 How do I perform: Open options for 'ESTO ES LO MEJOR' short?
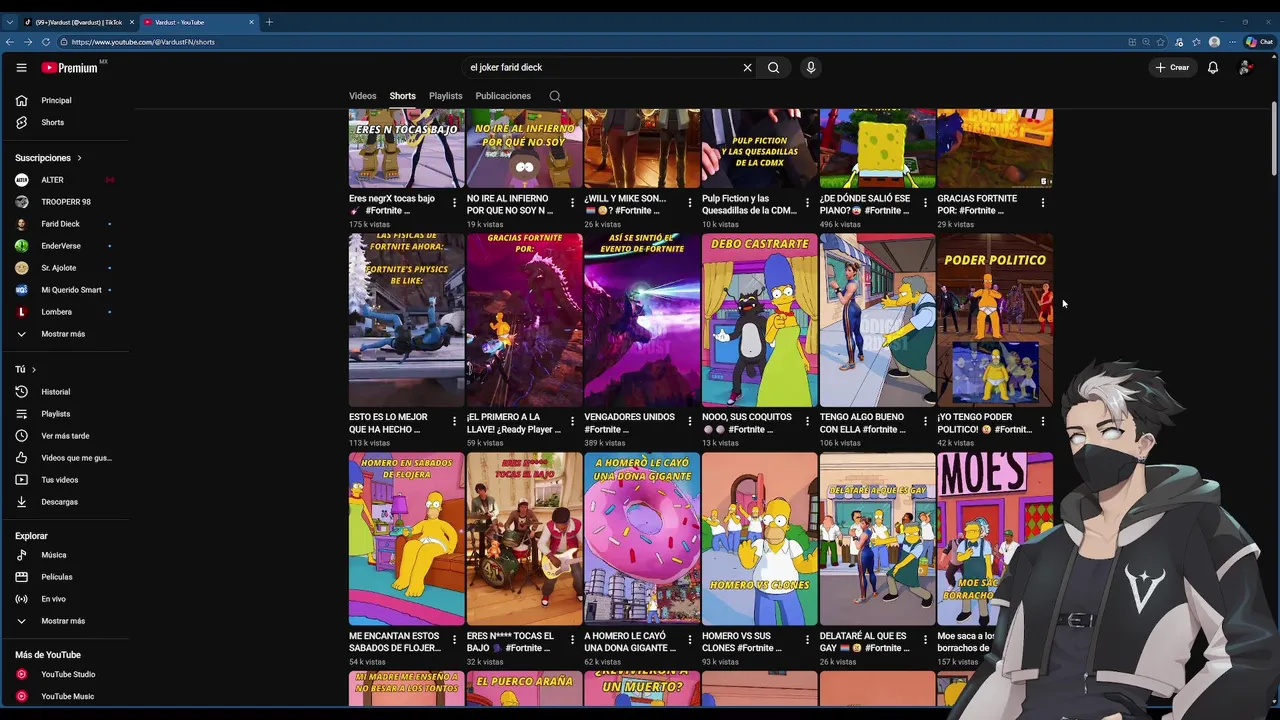coord(455,421)
